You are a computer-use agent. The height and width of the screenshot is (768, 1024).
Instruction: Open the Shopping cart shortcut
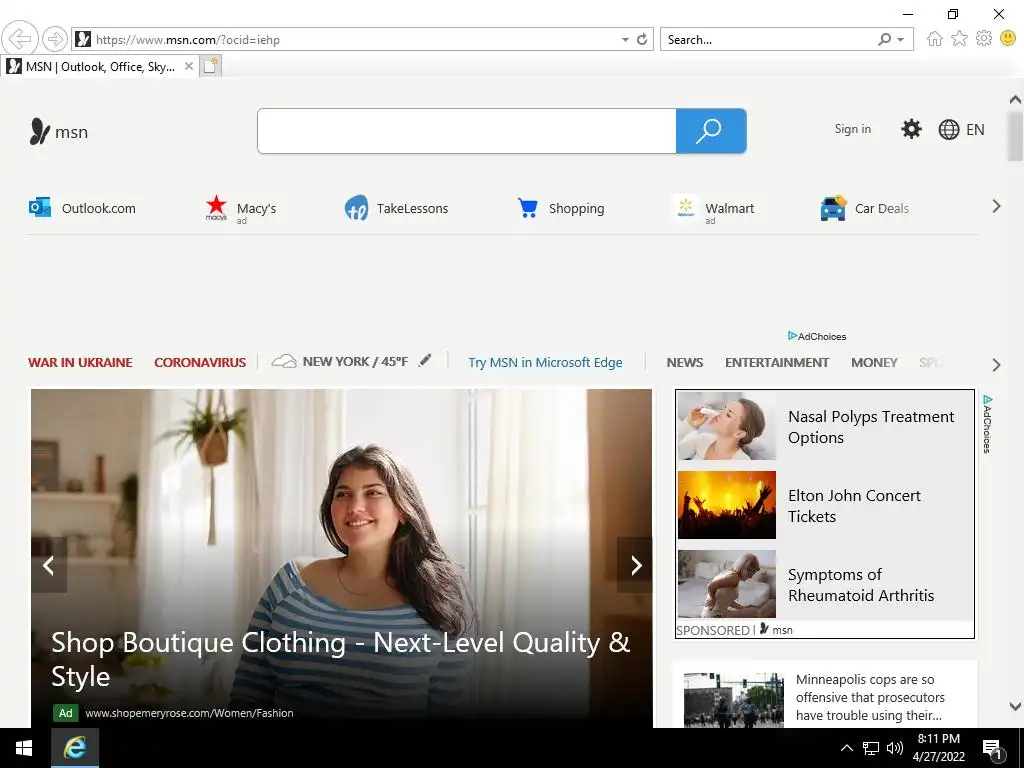(x=560, y=208)
